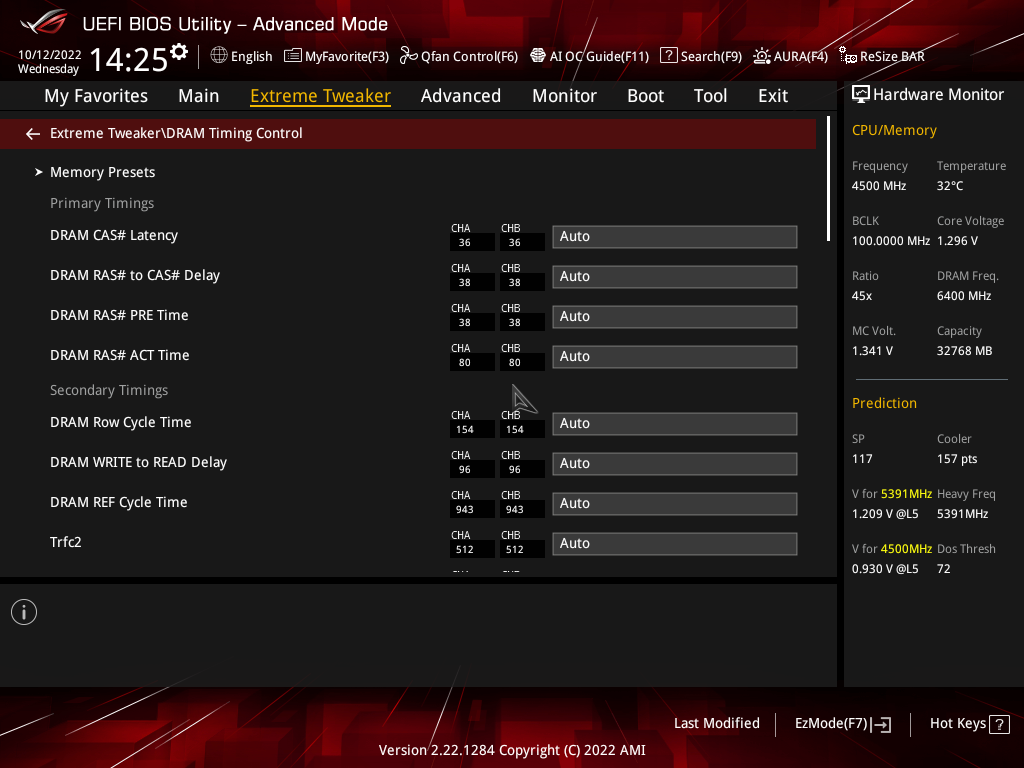1024x768 pixels.
Task: Click the CPU/Memory section heading
Action: point(894,131)
